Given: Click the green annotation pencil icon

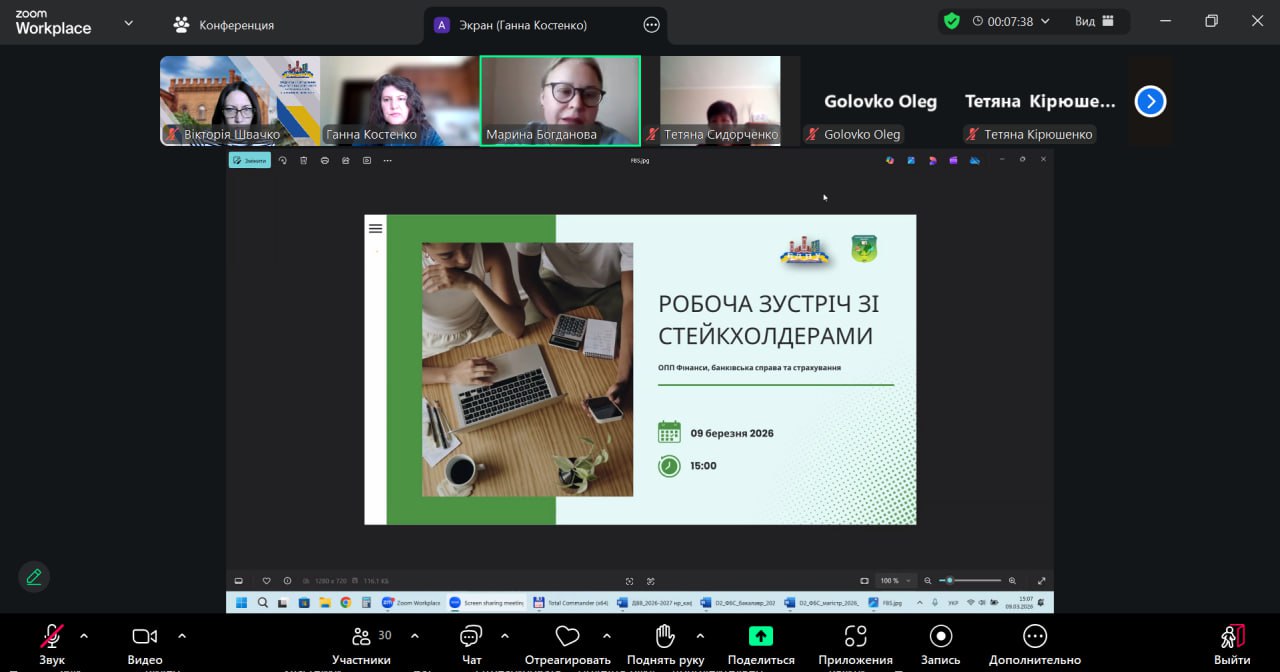Looking at the screenshot, I should pyautogui.click(x=34, y=577).
